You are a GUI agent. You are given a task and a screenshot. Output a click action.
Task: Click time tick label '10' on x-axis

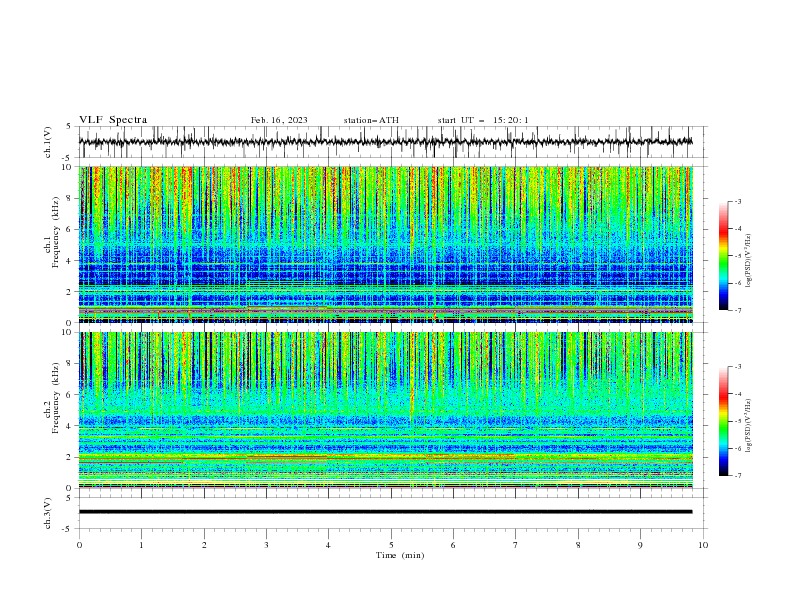[x=703, y=545]
